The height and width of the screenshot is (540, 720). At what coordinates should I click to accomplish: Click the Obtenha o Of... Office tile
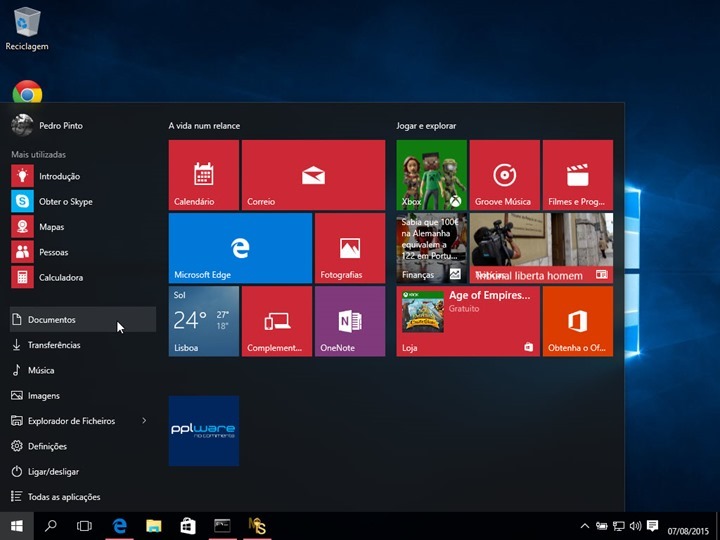[x=578, y=321]
